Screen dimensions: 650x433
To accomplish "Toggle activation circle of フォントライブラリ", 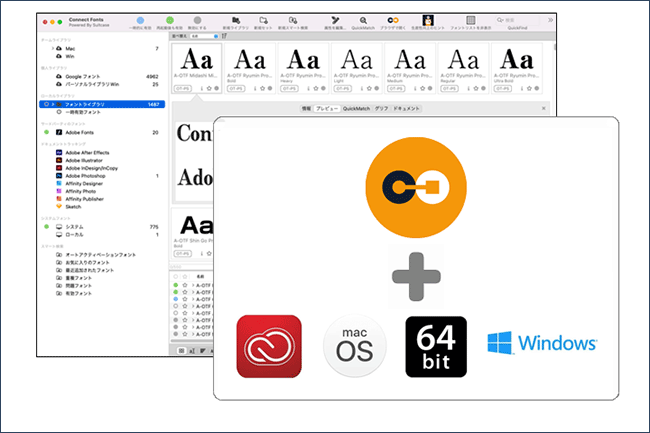I will (x=46, y=104).
